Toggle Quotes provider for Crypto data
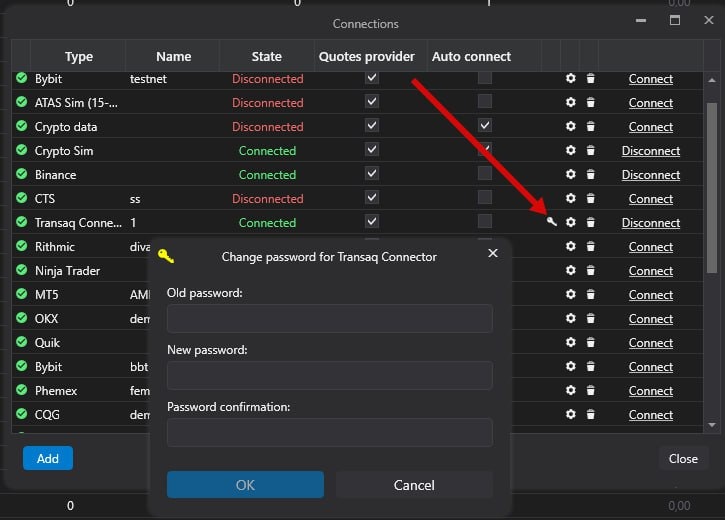725x520 pixels. click(x=372, y=125)
